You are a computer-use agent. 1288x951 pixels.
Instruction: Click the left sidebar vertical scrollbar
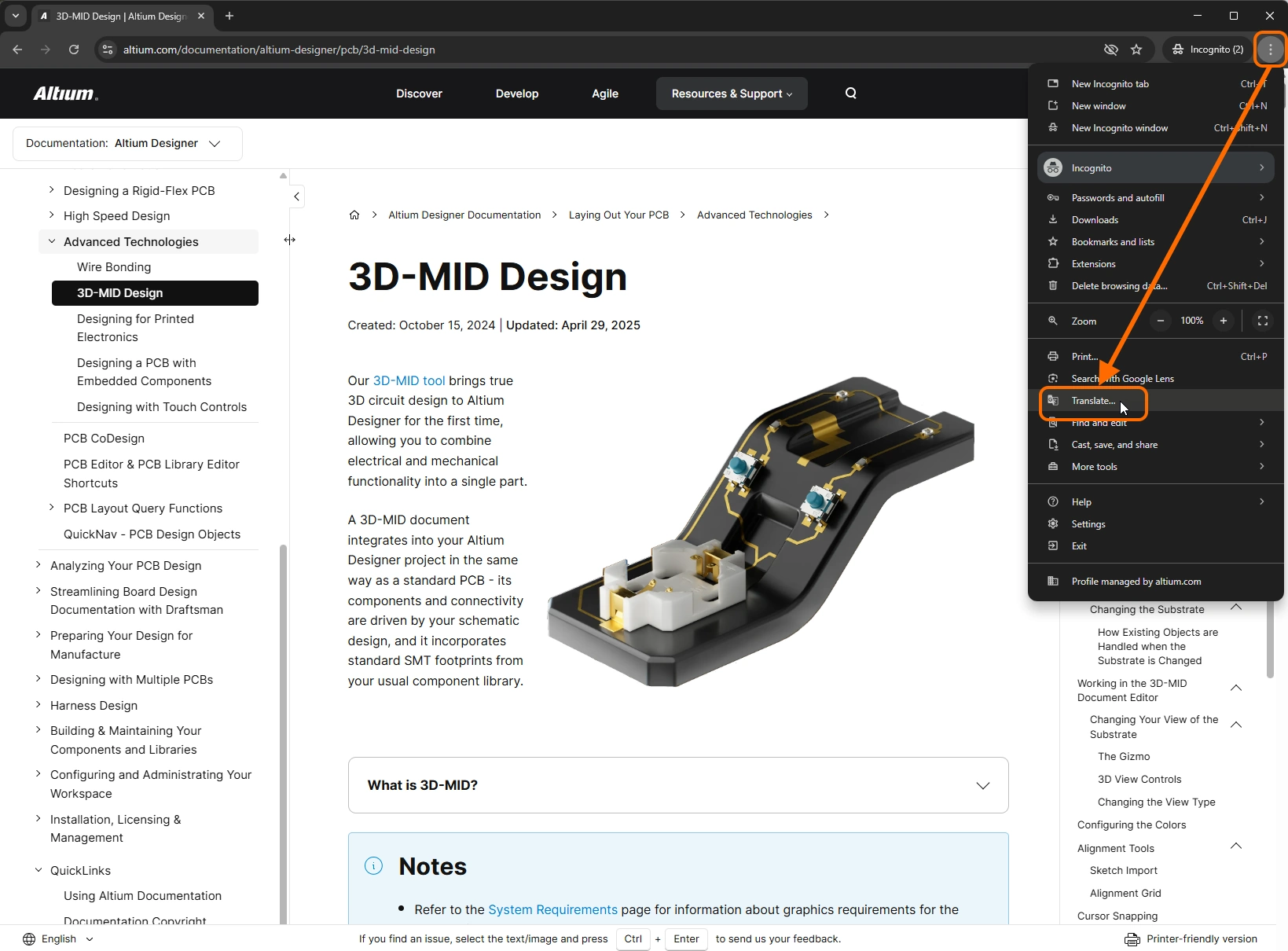point(283,734)
